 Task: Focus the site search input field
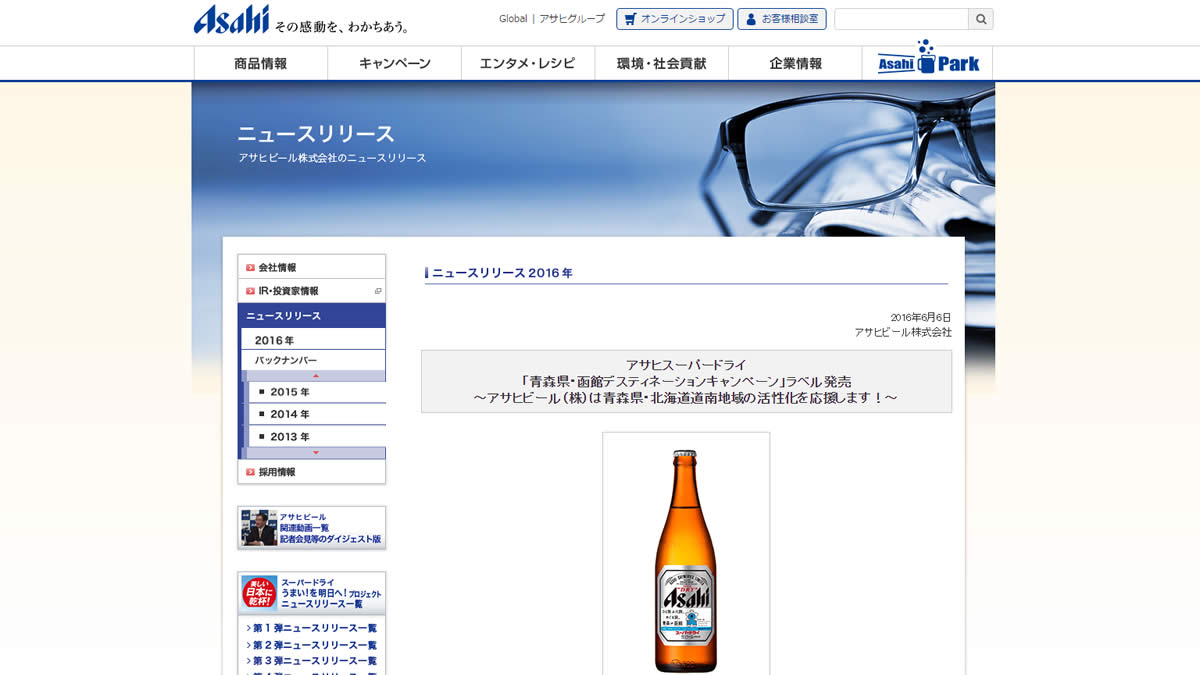[x=901, y=19]
